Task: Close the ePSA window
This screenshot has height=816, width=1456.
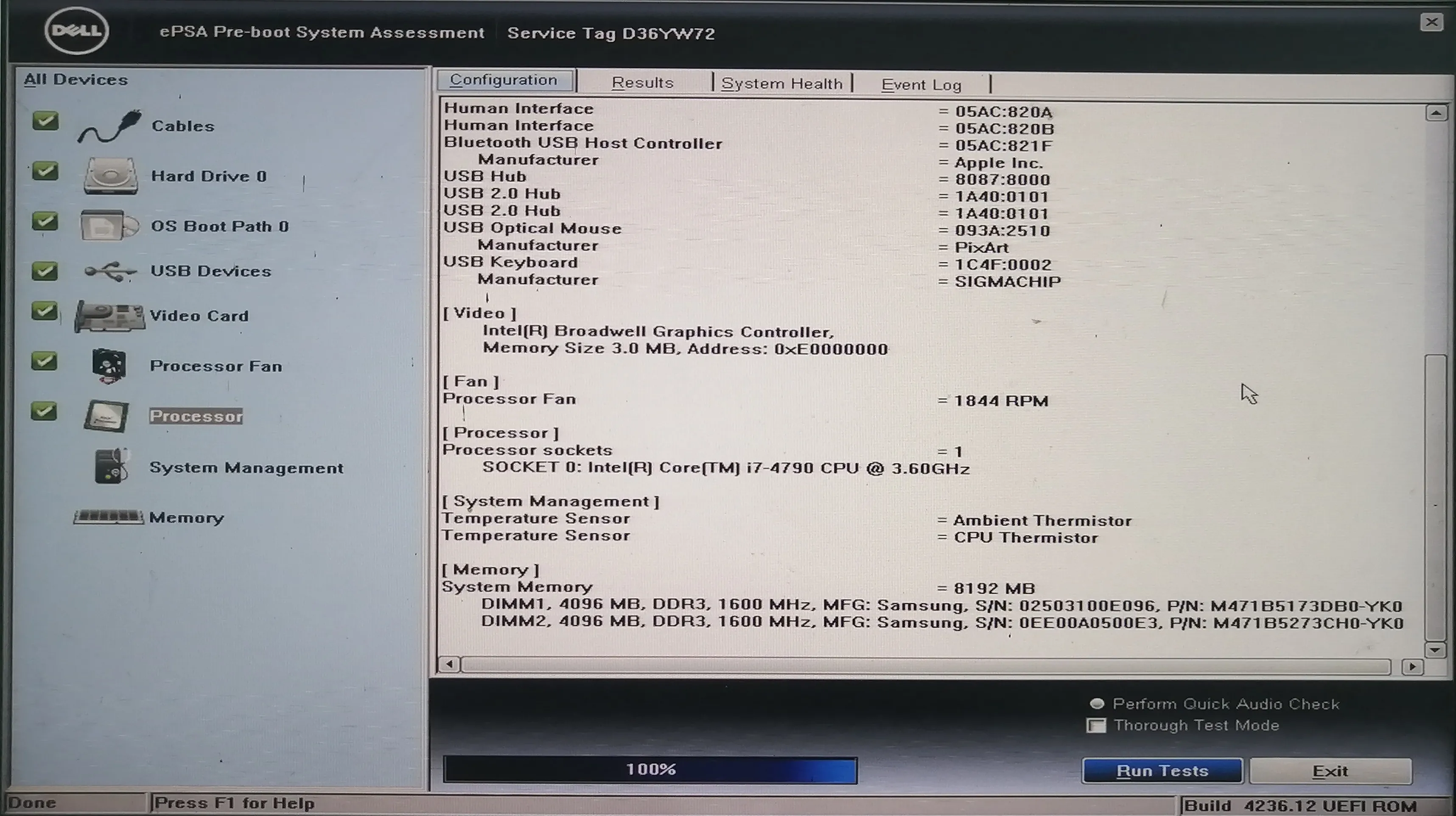Action: [1431, 22]
